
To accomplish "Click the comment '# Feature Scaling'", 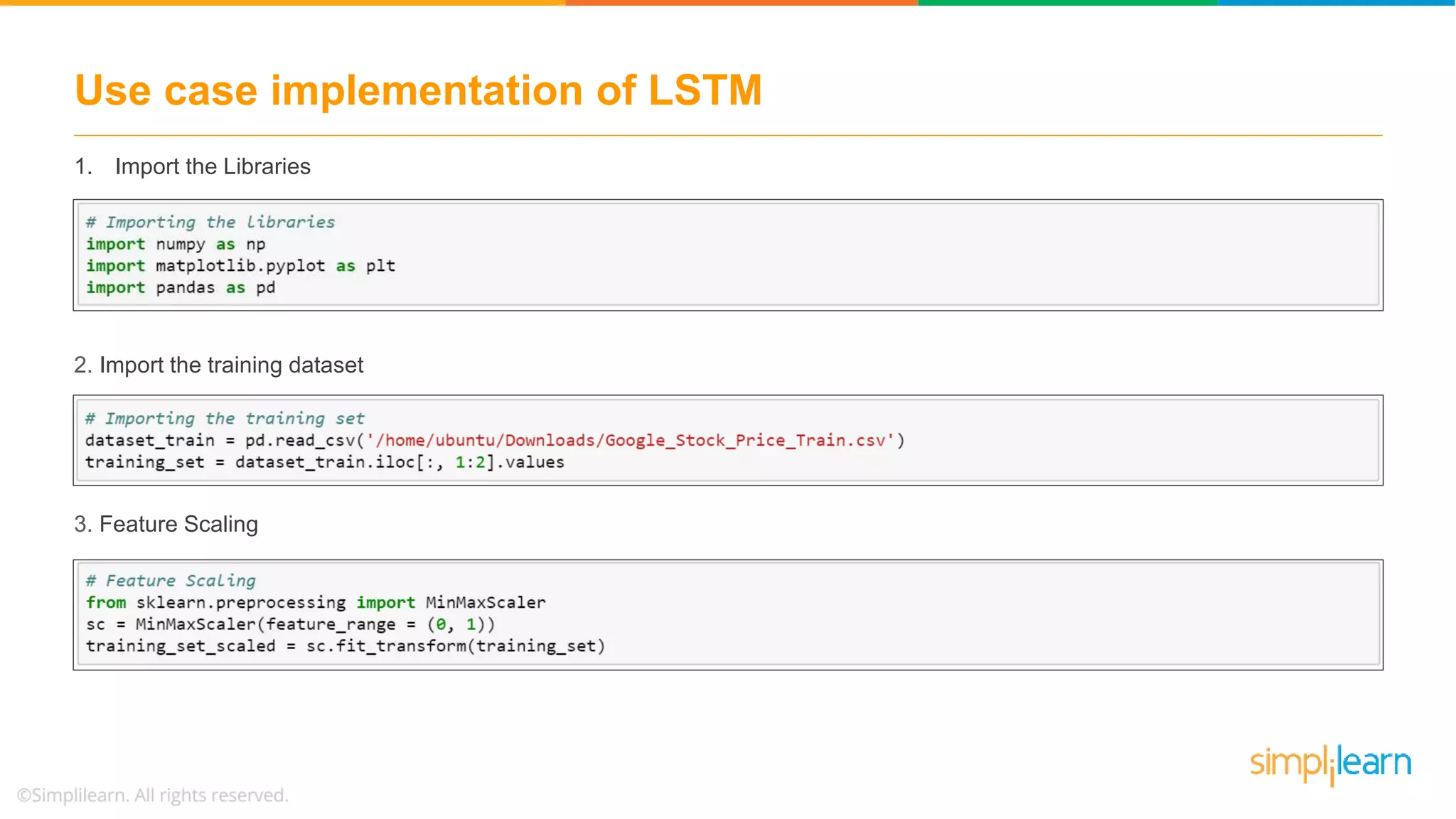I will [171, 581].
